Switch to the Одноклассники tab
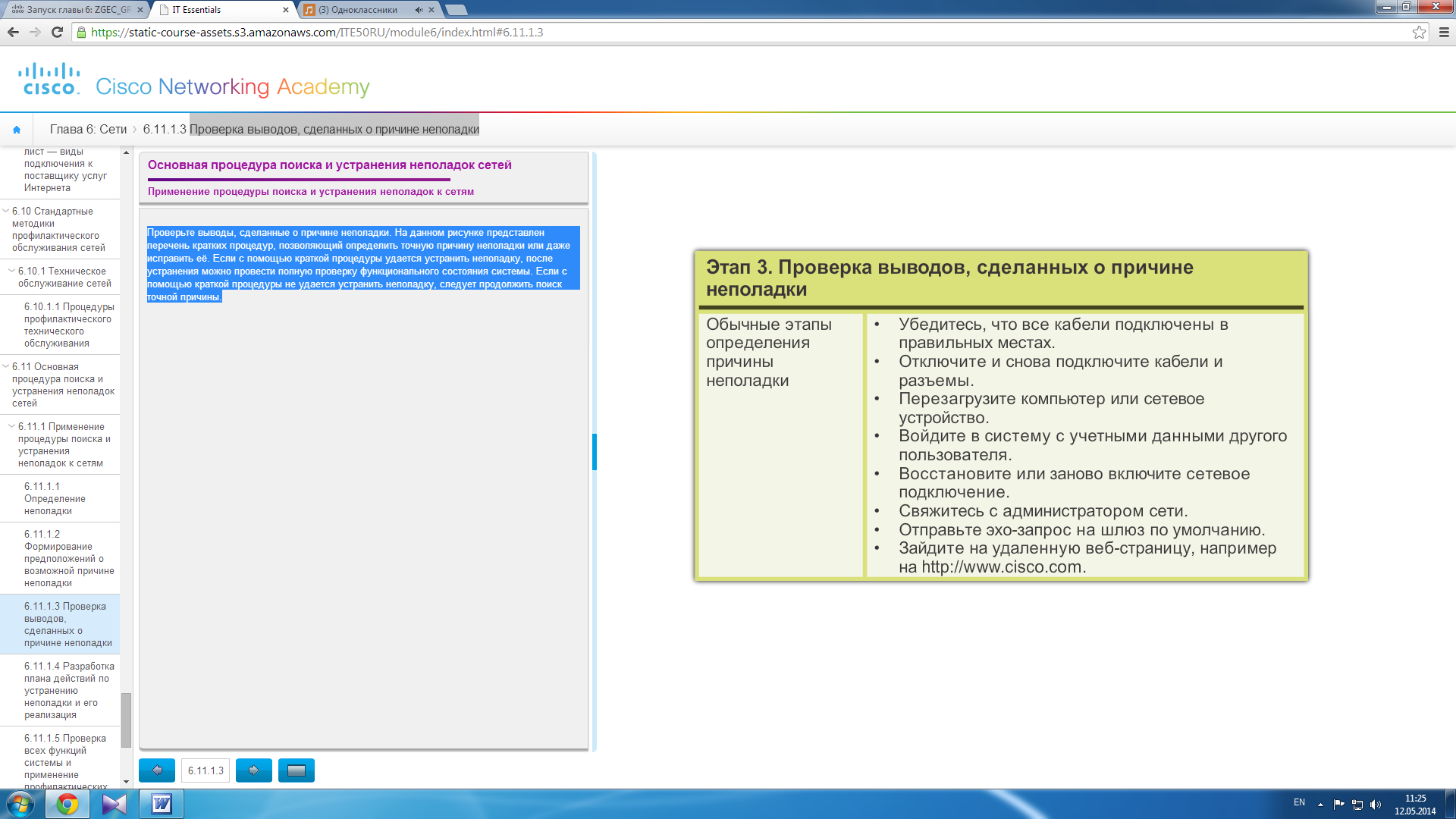Screen dimensions: 1456x819 click(369, 10)
